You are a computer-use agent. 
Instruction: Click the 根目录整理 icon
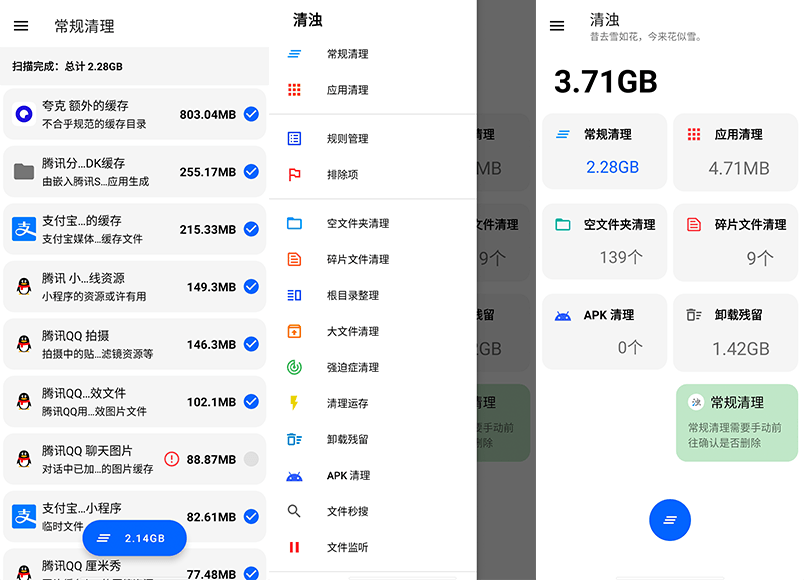pyautogui.click(x=294, y=295)
